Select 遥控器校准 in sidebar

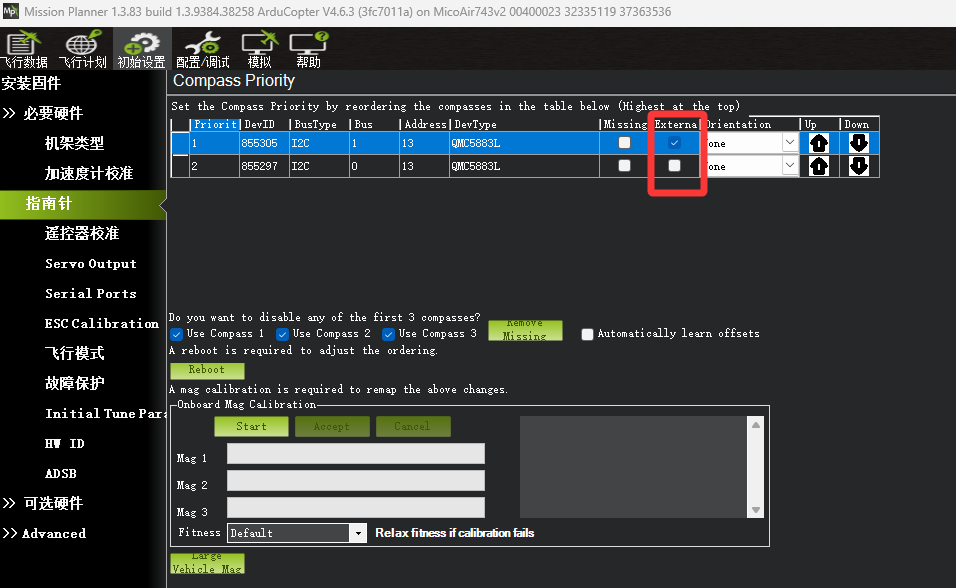coord(82,233)
